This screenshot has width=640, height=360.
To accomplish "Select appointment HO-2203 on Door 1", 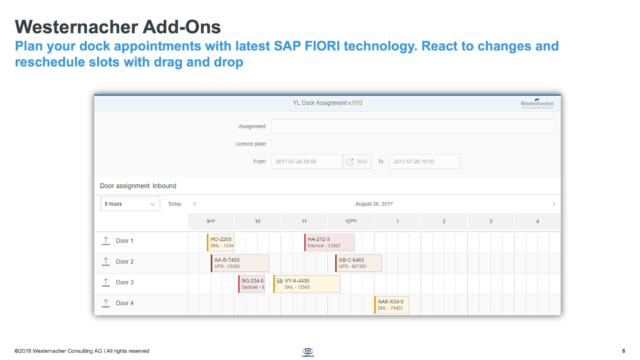I will tap(220, 242).
